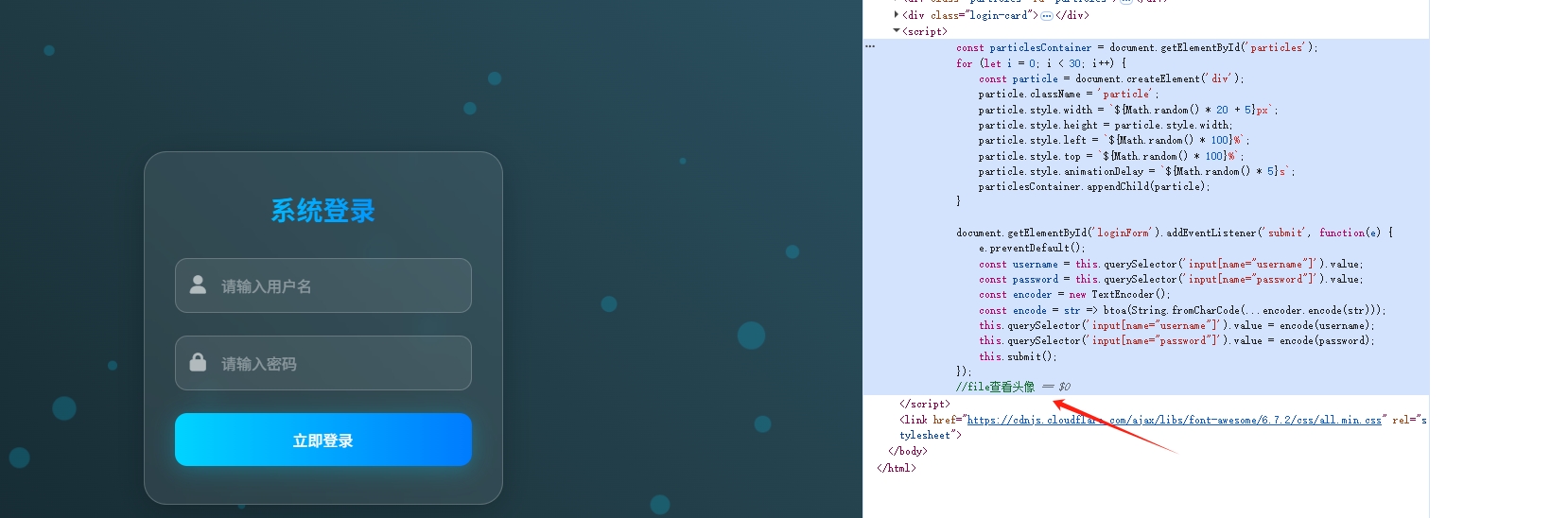Click the password input field
Screen dimensions: 1568x518
coord(322,363)
